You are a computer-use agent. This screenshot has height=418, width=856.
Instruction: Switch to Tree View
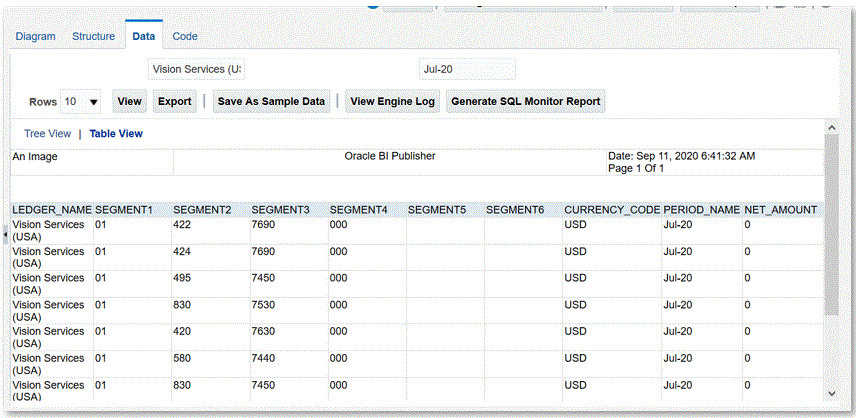click(x=47, y=133)
